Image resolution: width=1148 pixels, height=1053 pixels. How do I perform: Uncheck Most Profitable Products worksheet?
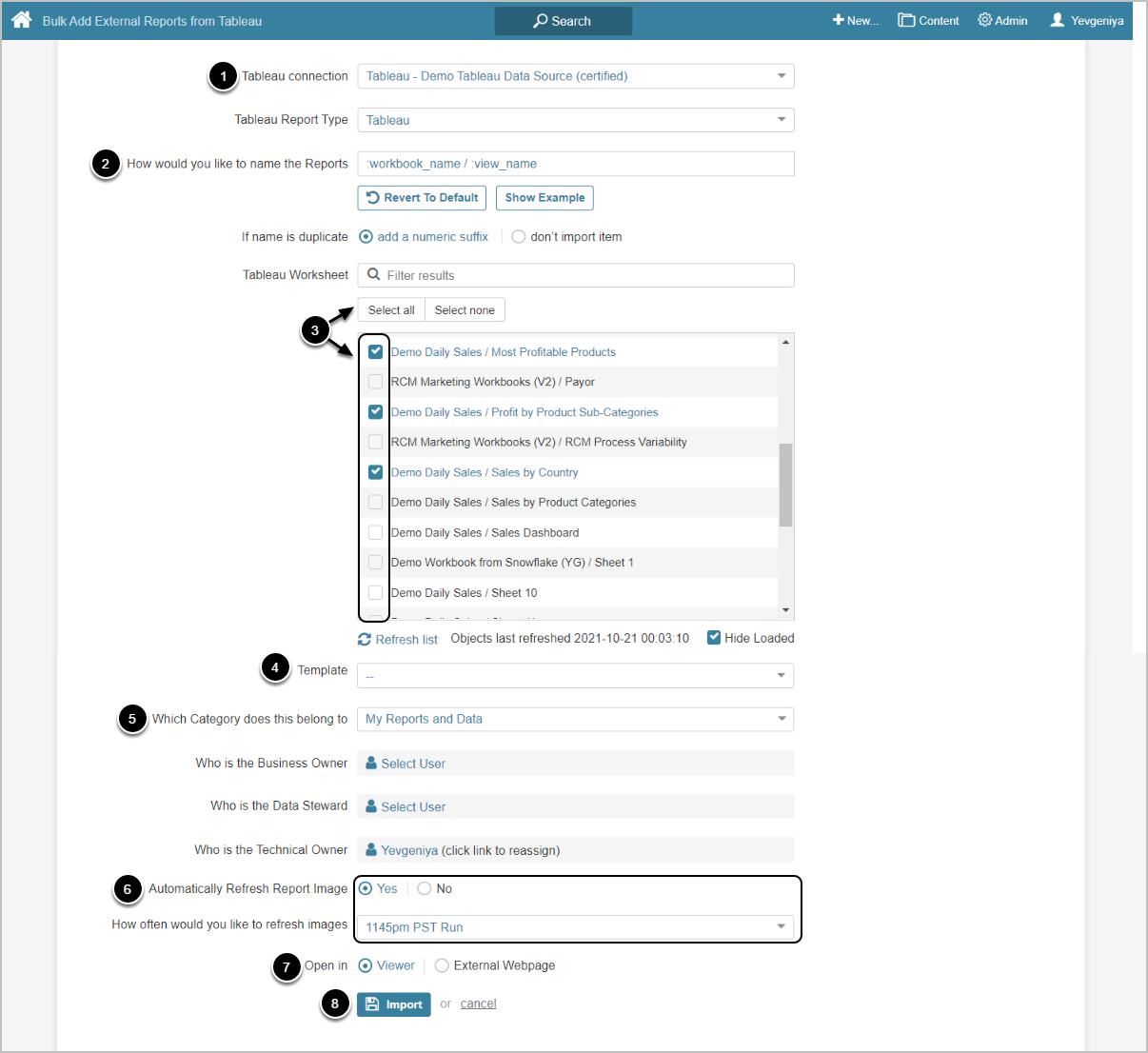375,351
